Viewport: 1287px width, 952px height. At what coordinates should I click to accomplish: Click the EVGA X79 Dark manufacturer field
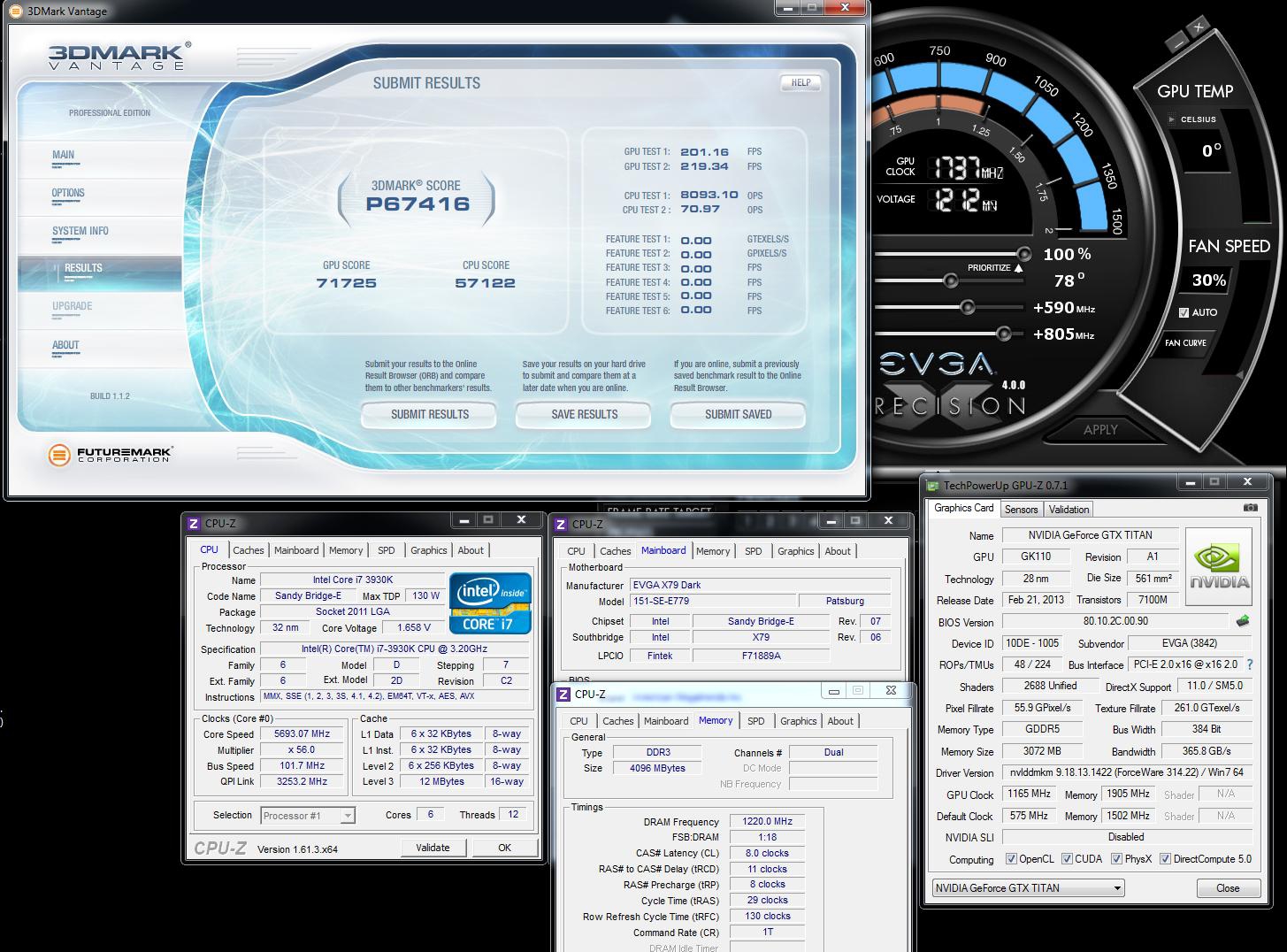[x=760, y=586]
